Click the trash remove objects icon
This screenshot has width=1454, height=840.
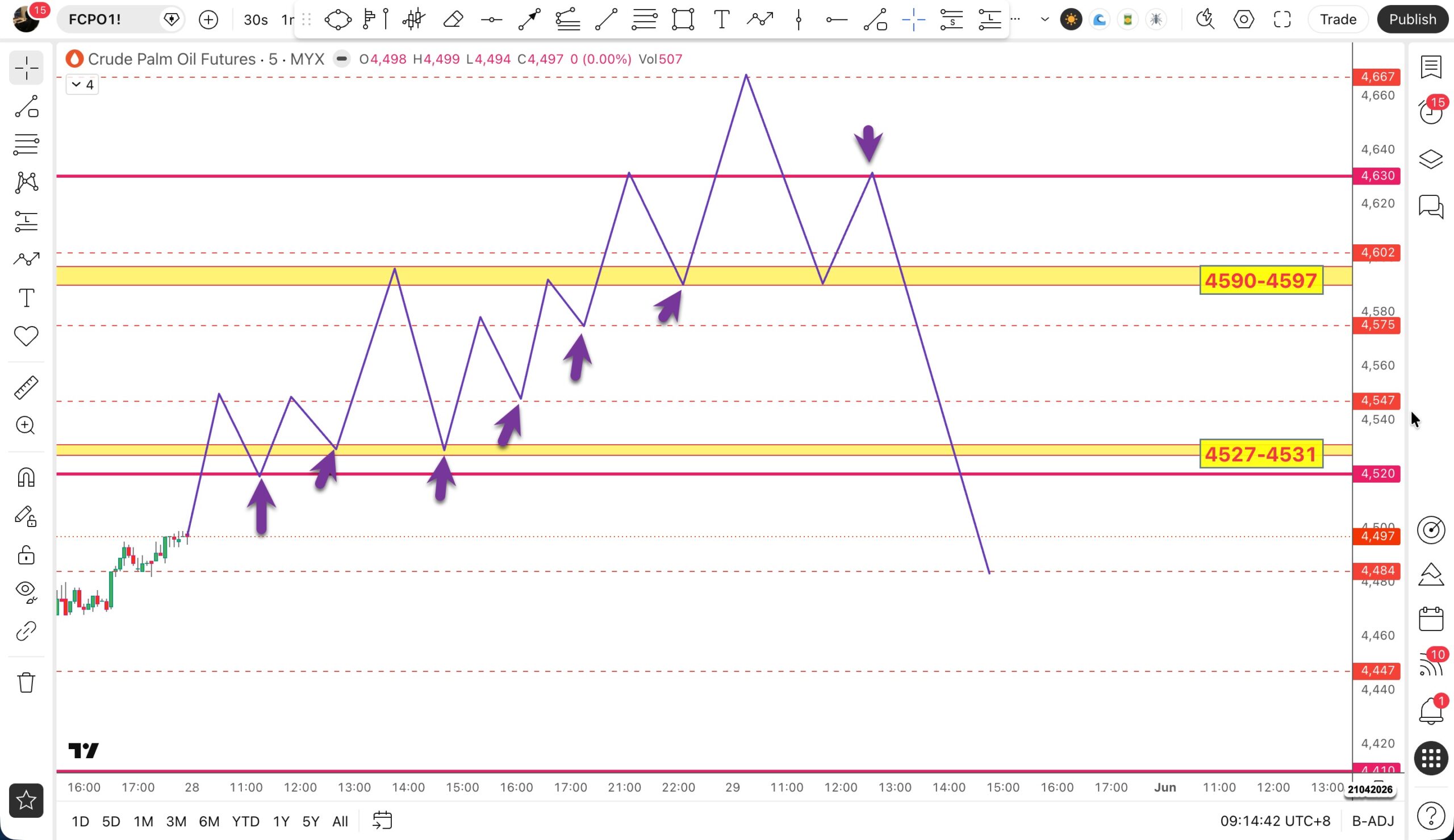tap(26, 683)
